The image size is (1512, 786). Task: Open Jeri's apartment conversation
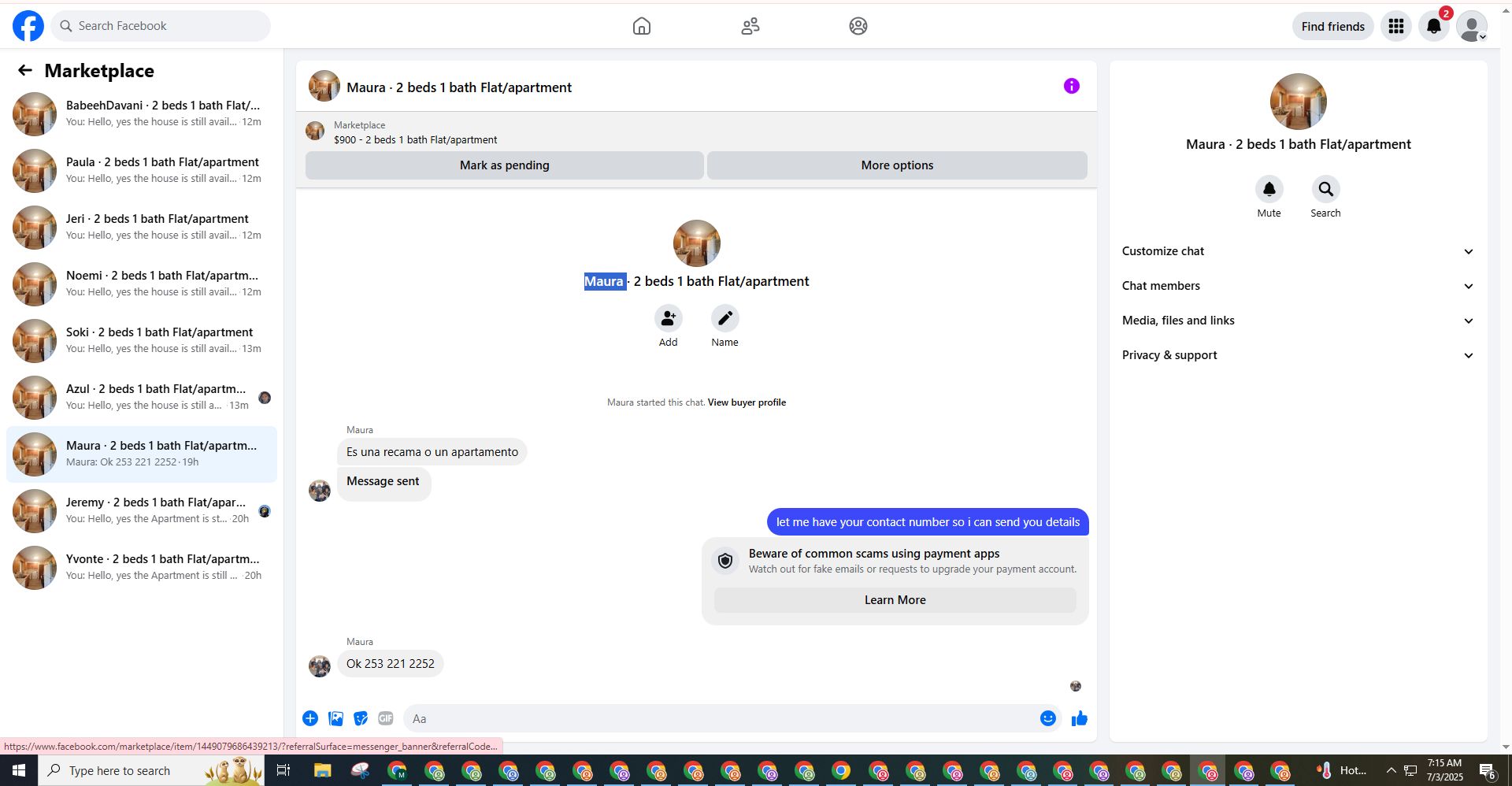click(x=142, y=228)
